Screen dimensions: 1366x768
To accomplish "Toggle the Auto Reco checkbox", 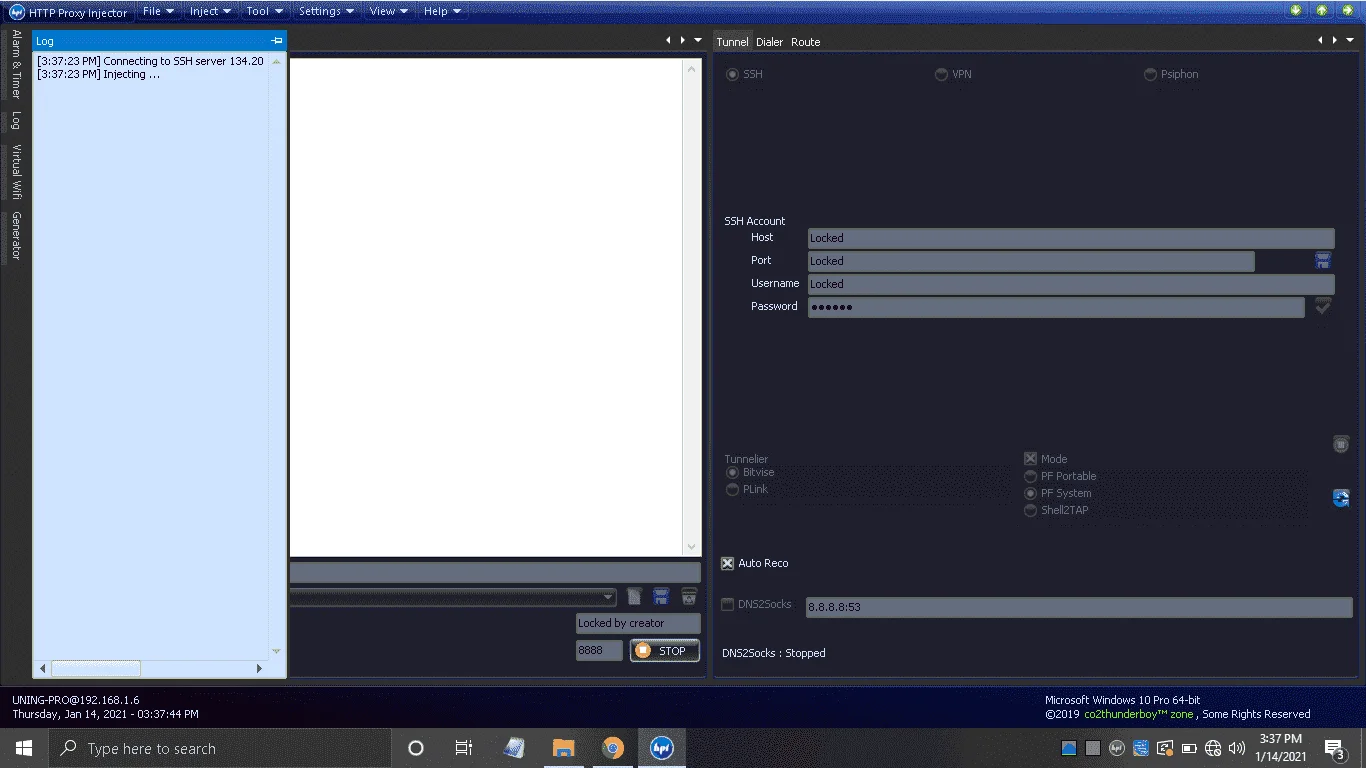I will pyautogui.click(x=728, y=564).
